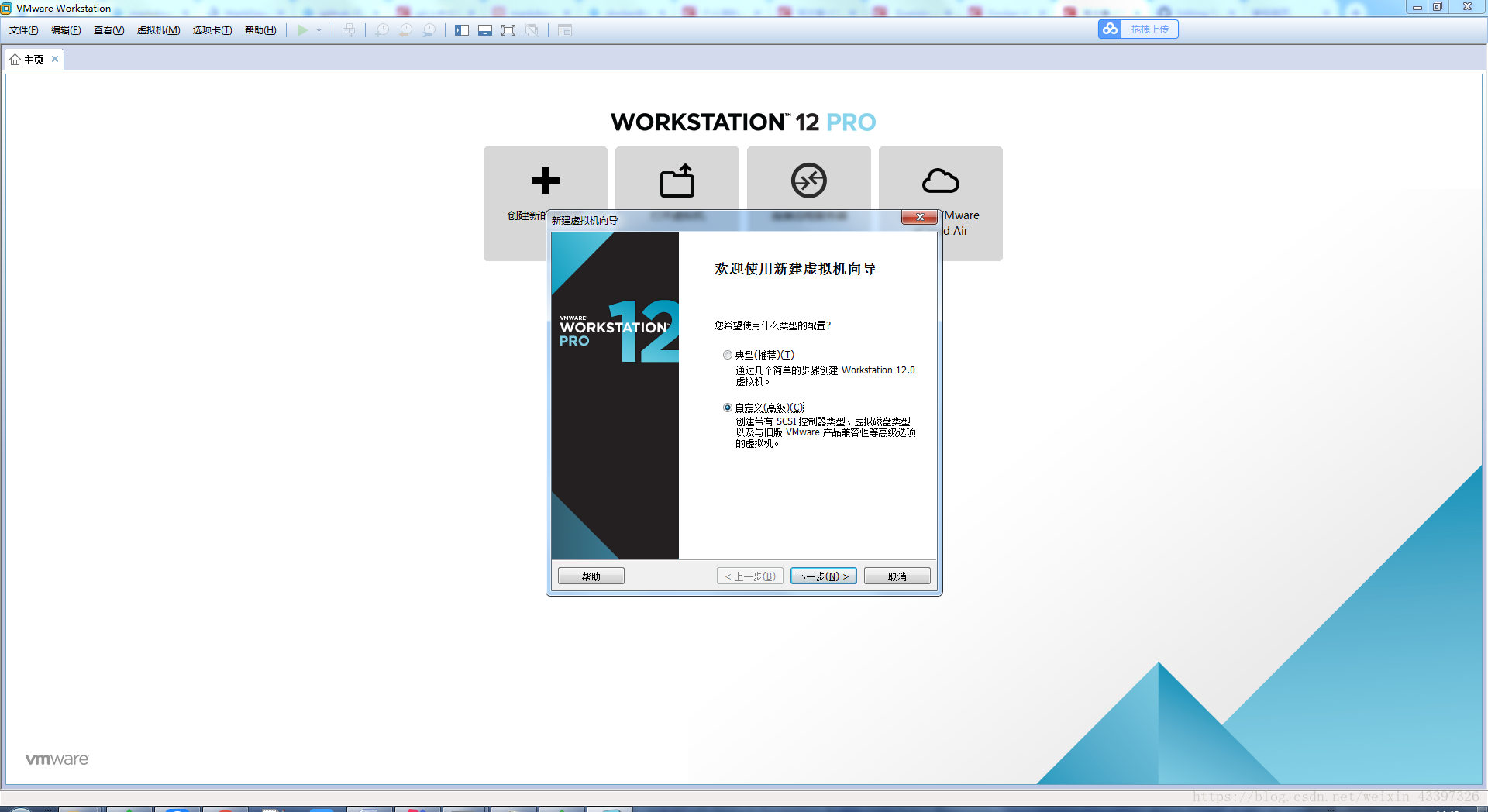Click the WORKSTATION 12 PRO heading
Viewport: 1488px width, 812px height.
743,122
